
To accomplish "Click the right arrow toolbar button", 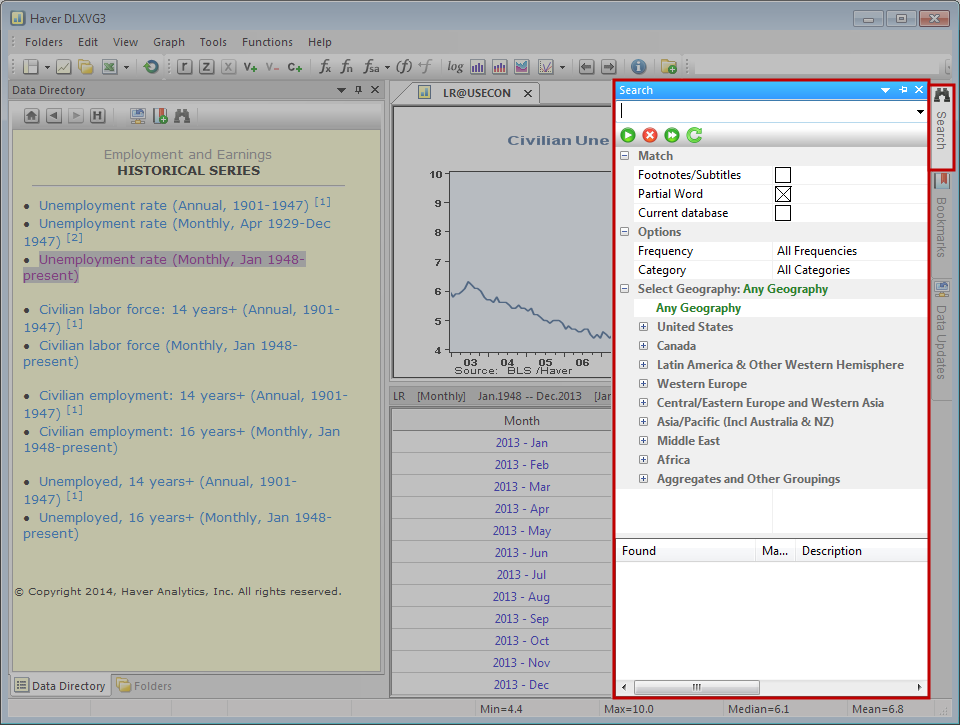I will 609,66.
